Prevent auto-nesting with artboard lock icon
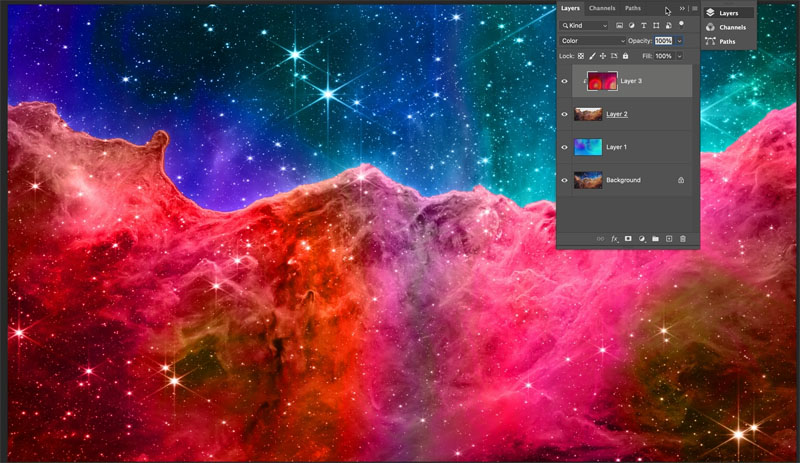 (614, 56)
